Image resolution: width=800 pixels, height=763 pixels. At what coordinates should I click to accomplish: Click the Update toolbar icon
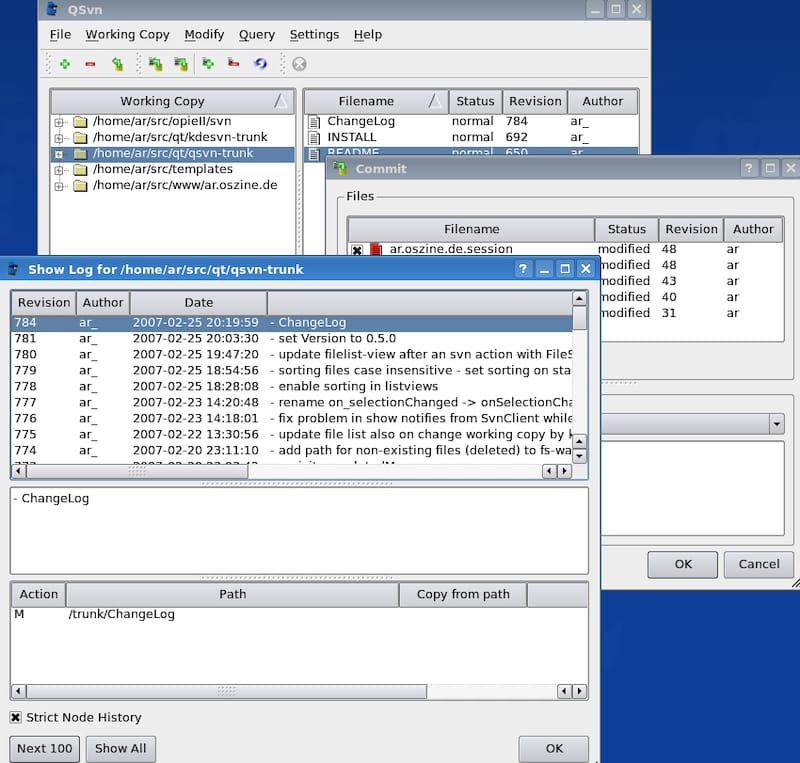coord(155,64)
